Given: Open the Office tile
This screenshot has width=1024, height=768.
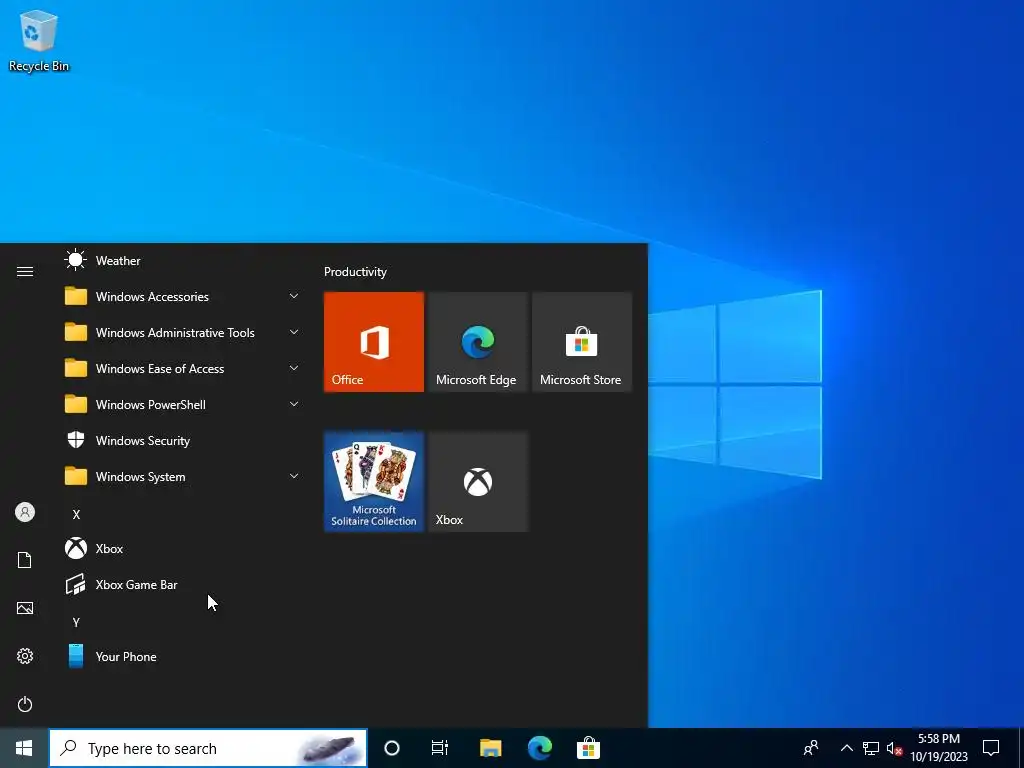Looking at the screenshot, I should (374, 342).
